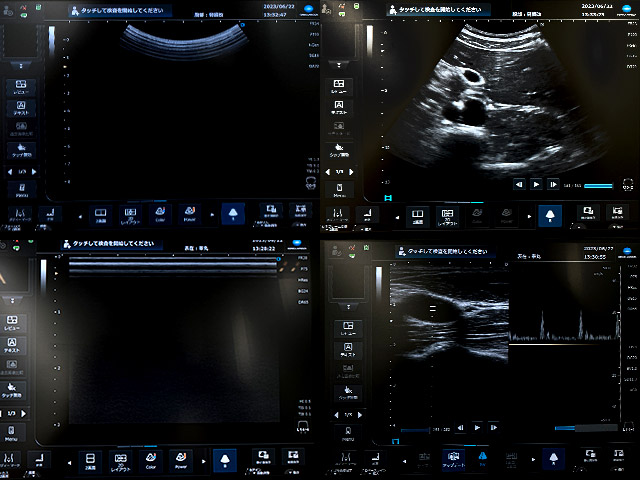Unfreeze using highlighted freeze button, liver scan screen

pos(550,215)
